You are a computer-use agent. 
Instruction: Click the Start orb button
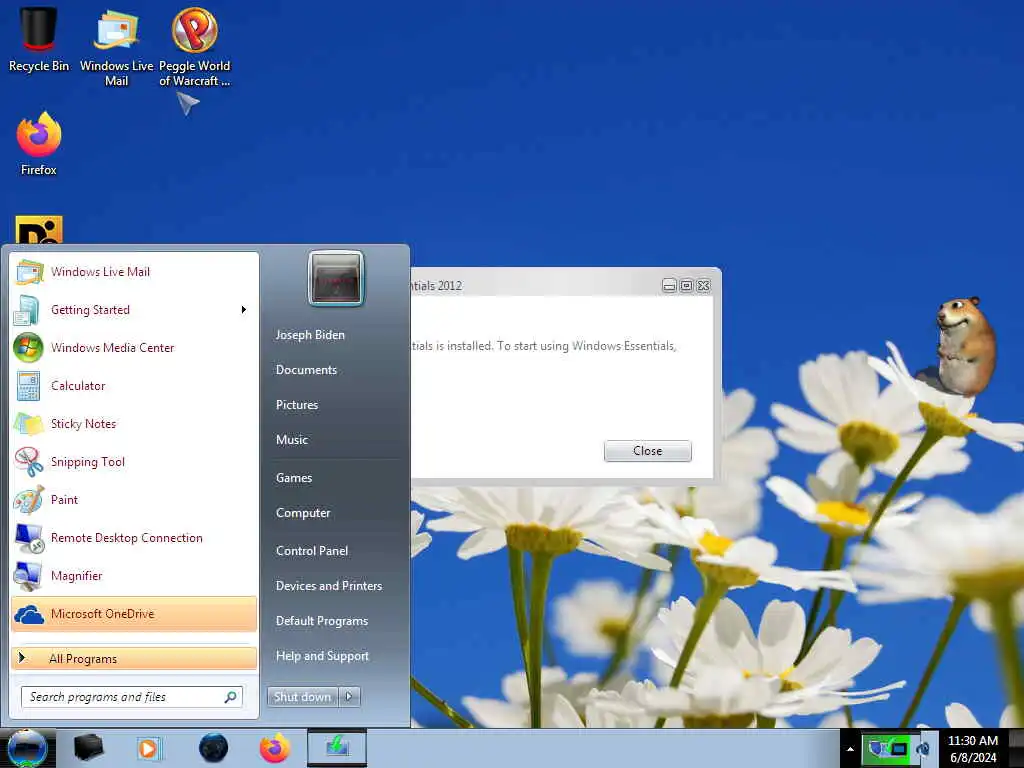[x=27, y=748]
